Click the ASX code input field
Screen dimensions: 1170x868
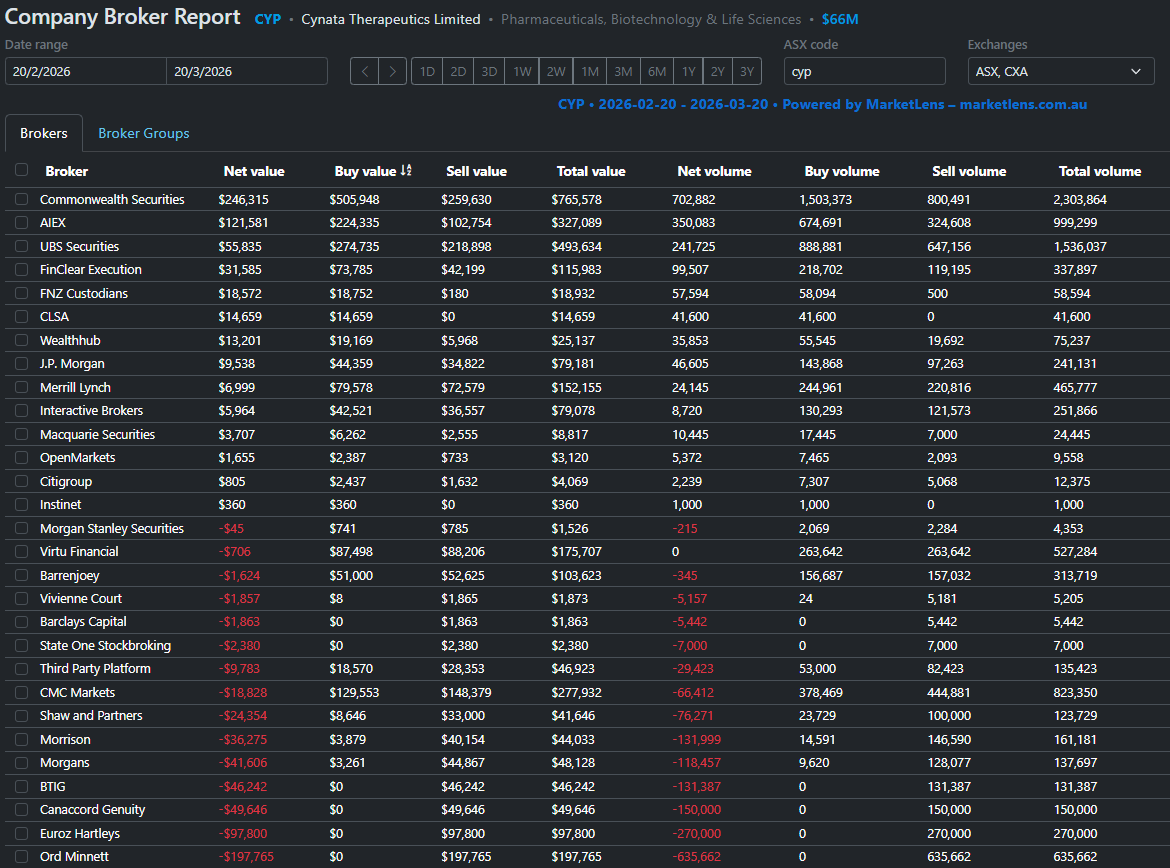click(x=864, y=72)
